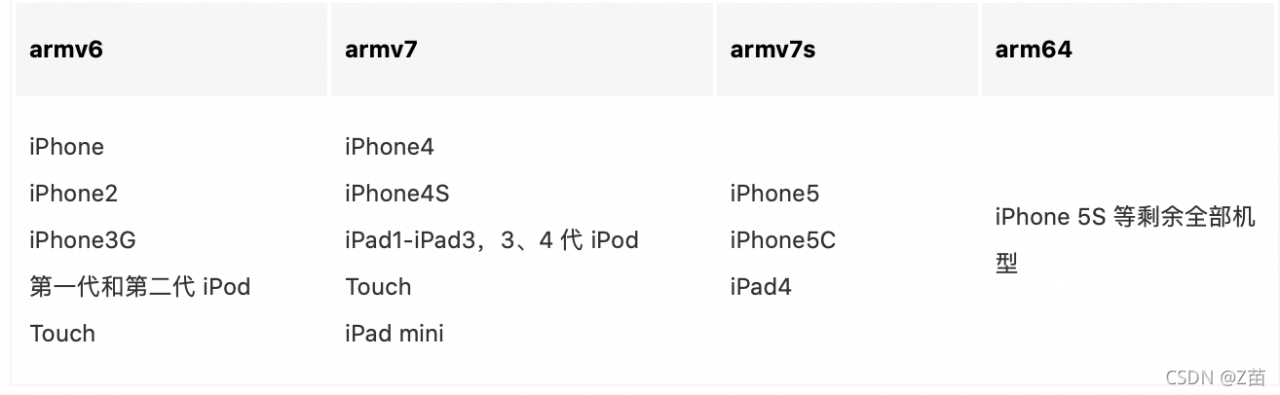Select the iPhone2 text
The width and height of the screenshot is (1280, 395).
[74, 194]
